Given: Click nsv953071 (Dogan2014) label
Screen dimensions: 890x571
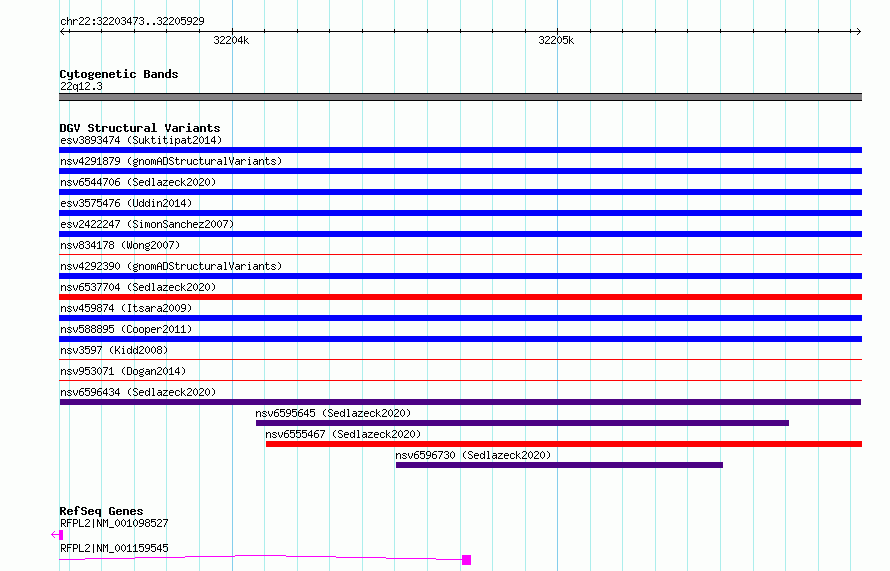Looking at the screenshot, I should [123, 371].
